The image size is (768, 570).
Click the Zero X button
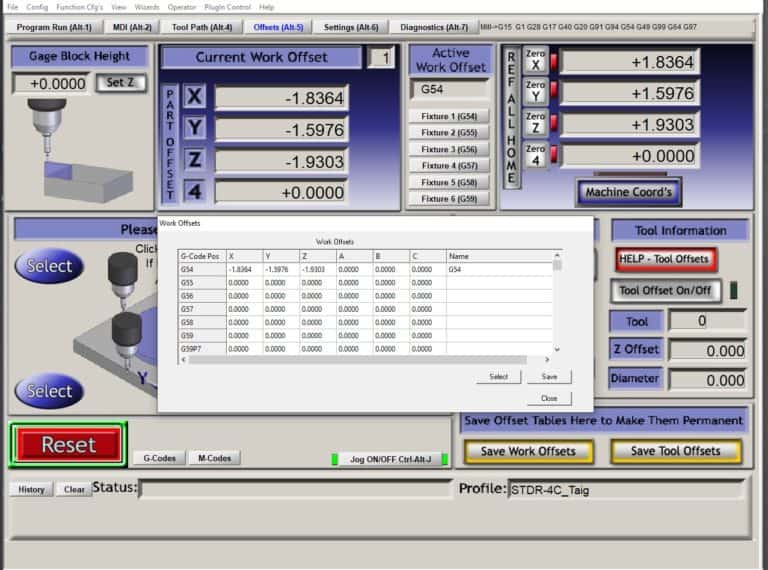[536, 62]
